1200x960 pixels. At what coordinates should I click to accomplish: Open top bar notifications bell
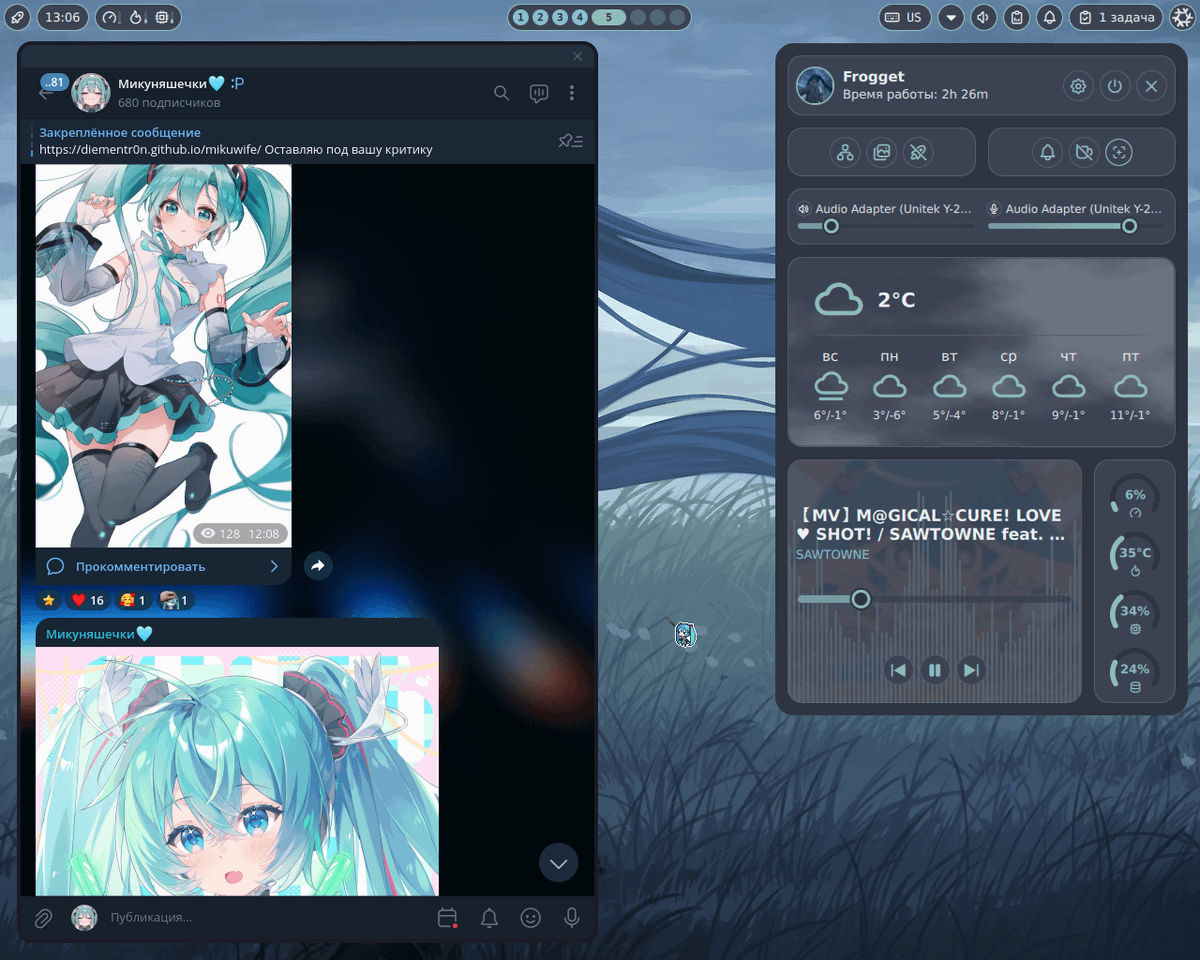[x=1049, y=17]
